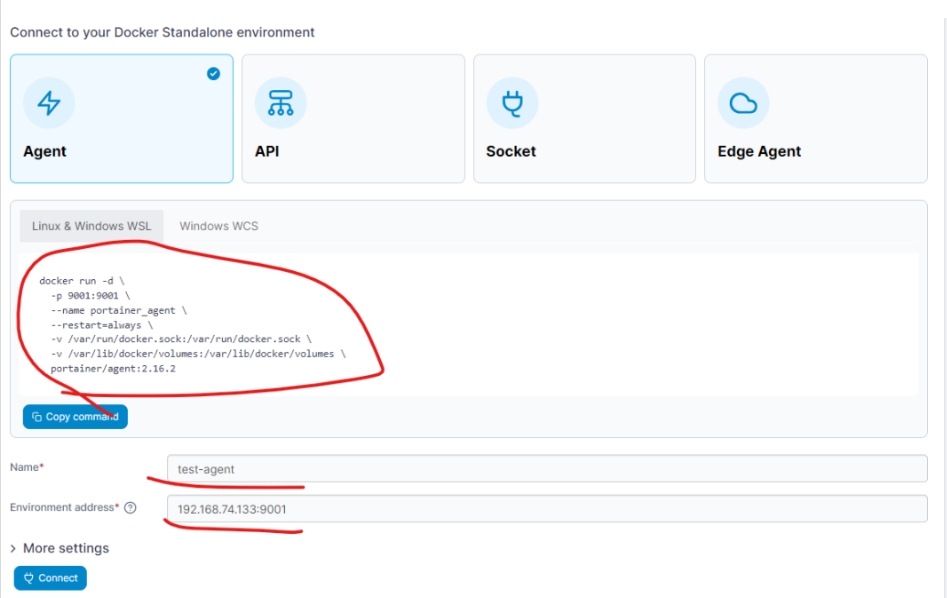This screenshot has width=947, height=598.
Task: Click the Connect button
Action: pyautogui.click(x=50, y=578)
